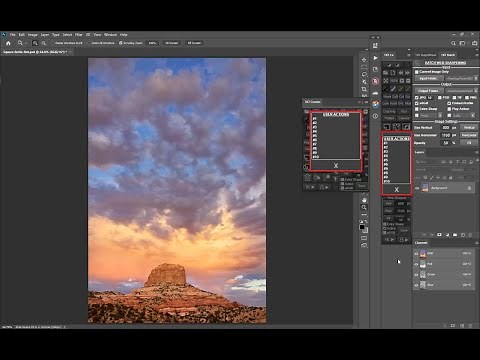Screen dimensions: 480x360
Task: Click create new layer icon in Layers panel
Action: pyautogui.click(x=463, y=235)
